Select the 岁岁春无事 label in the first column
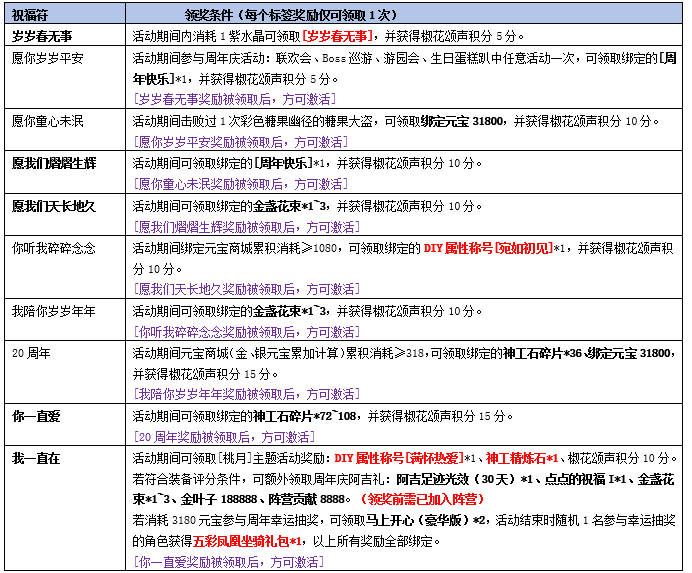 point(42,35)
